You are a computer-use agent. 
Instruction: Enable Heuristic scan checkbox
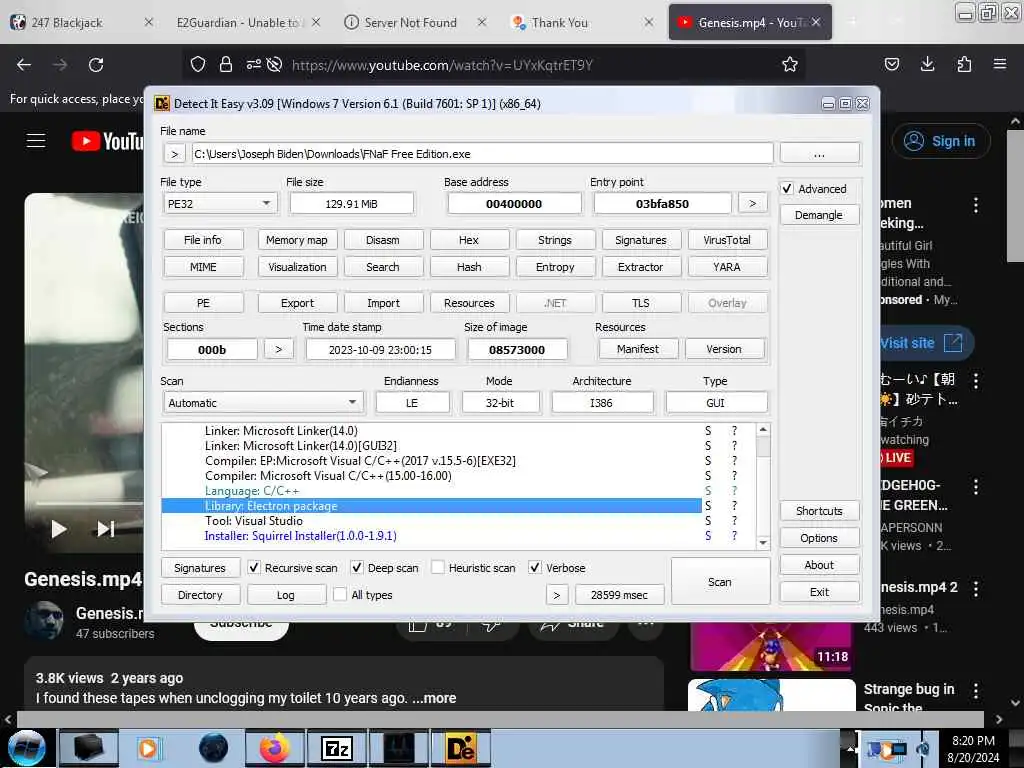pos(438,568)
